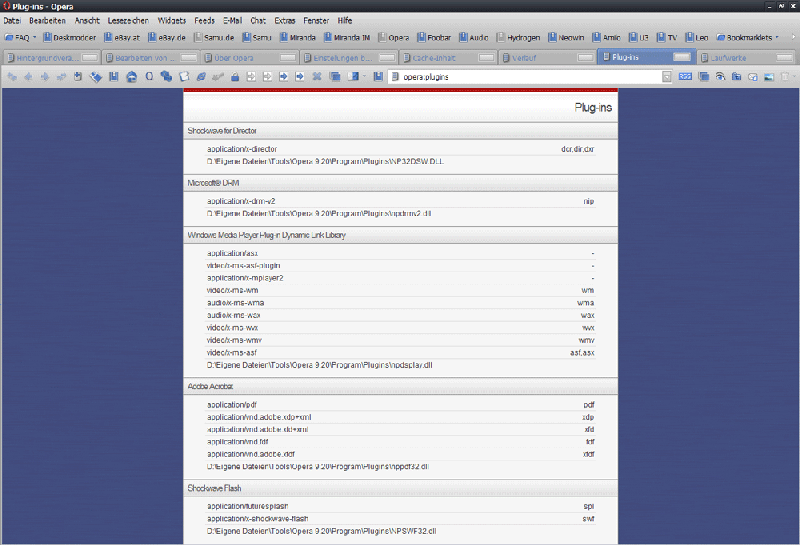
Task: Expand the Bookmarklets bookmark folder
Action: [x=748, y=37]
